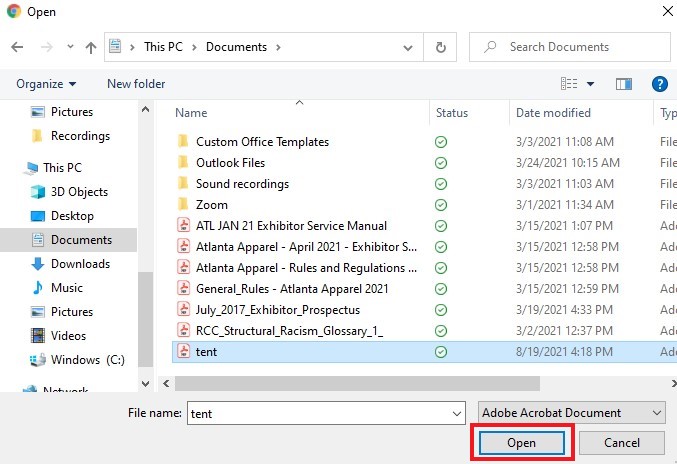Change the file view layout icon

(569, 83)
